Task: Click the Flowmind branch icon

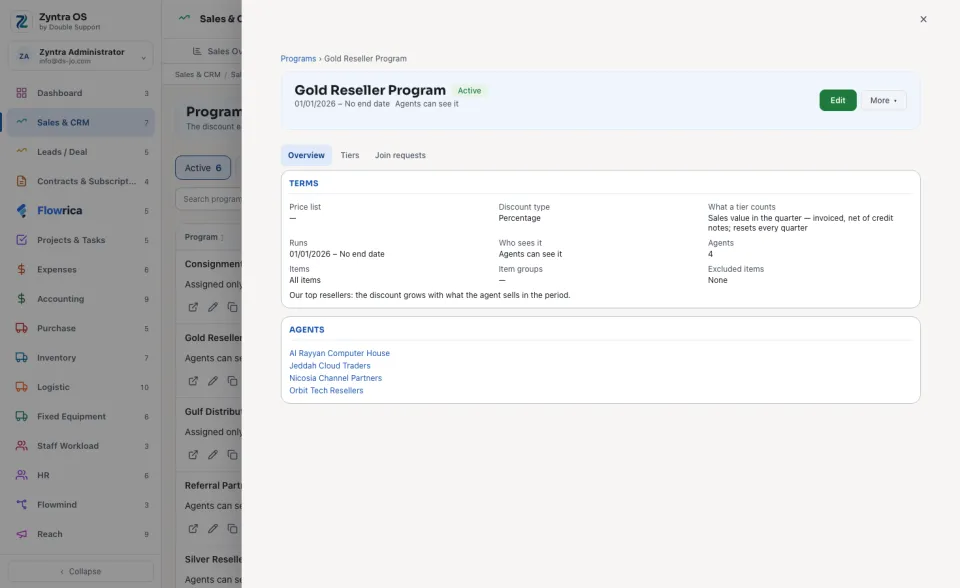Action: point(21,505)
